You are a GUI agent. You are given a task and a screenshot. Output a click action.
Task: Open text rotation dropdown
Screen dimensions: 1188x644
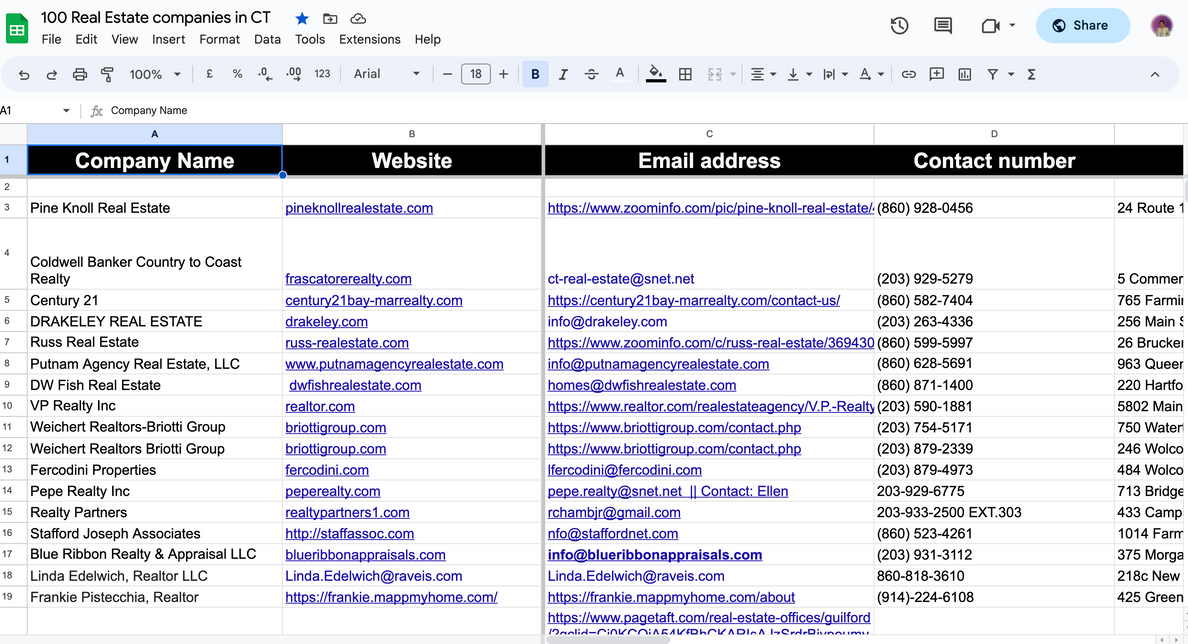click(871, 74)
